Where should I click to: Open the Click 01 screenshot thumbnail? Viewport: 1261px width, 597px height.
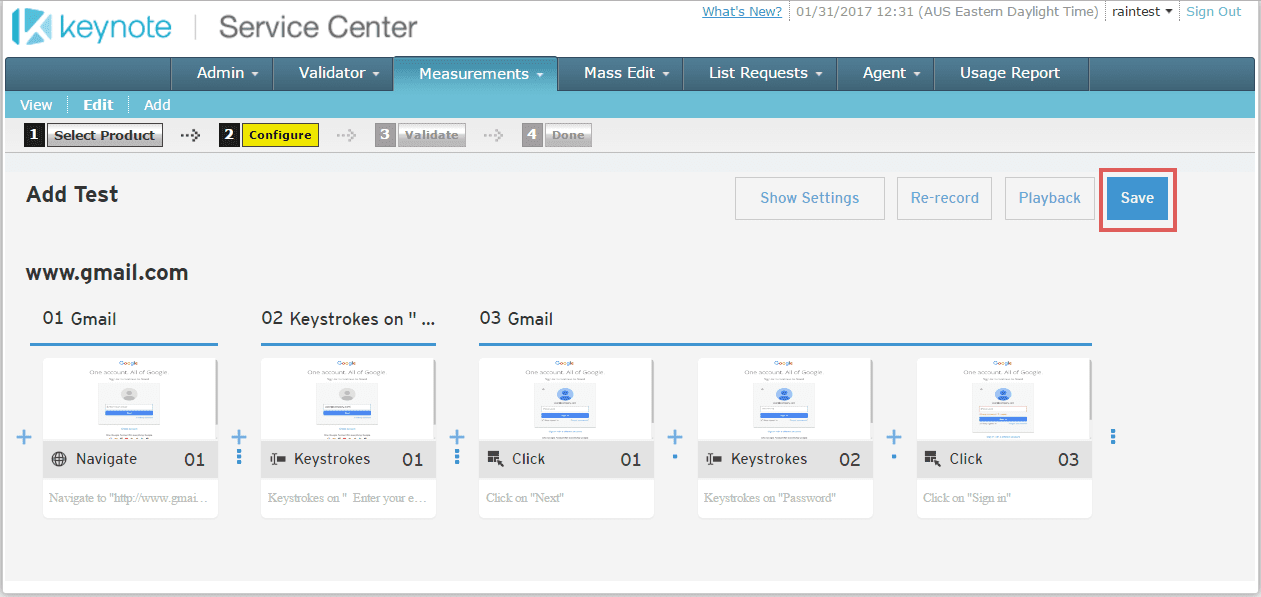pos(566,399)
